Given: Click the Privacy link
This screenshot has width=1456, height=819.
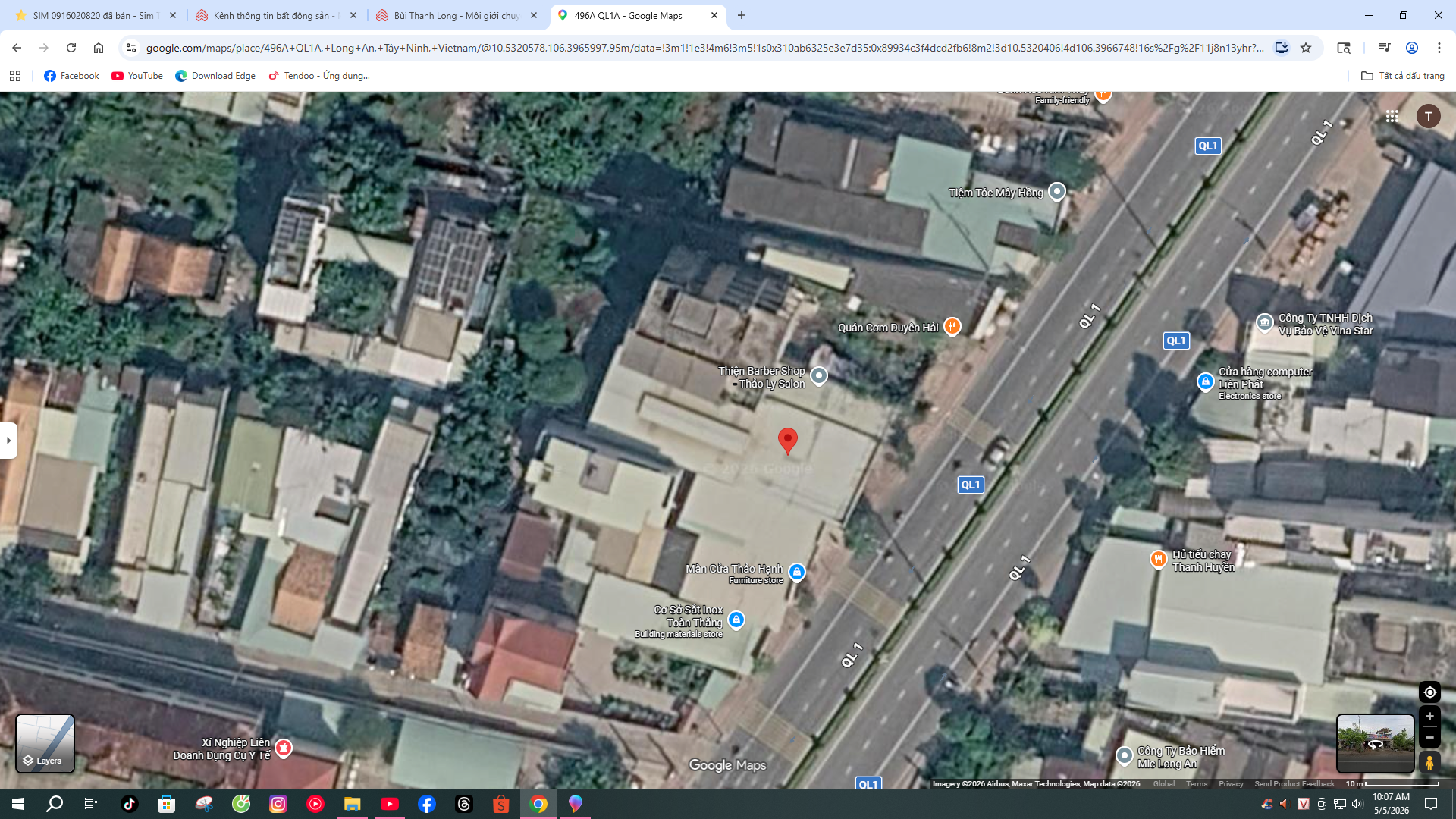Looking at the screenshot, I should point(1231,784).
